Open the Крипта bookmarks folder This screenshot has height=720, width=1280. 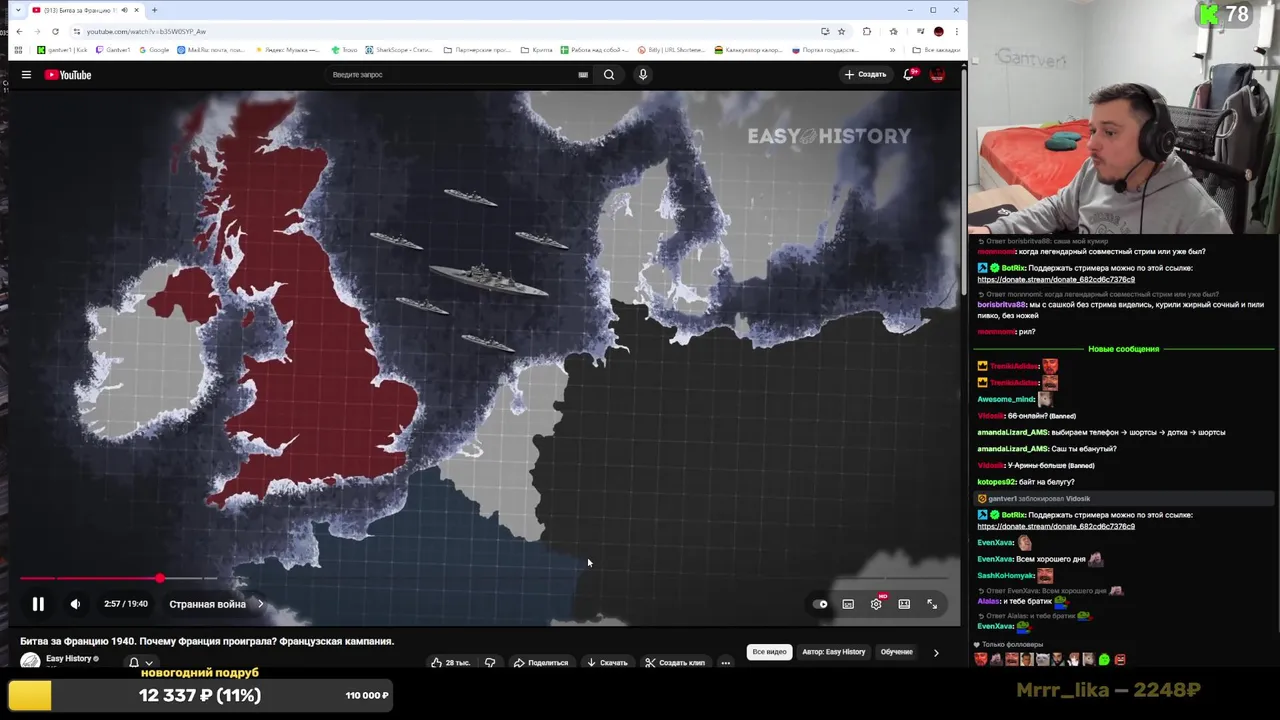click(x=537, y=50)
